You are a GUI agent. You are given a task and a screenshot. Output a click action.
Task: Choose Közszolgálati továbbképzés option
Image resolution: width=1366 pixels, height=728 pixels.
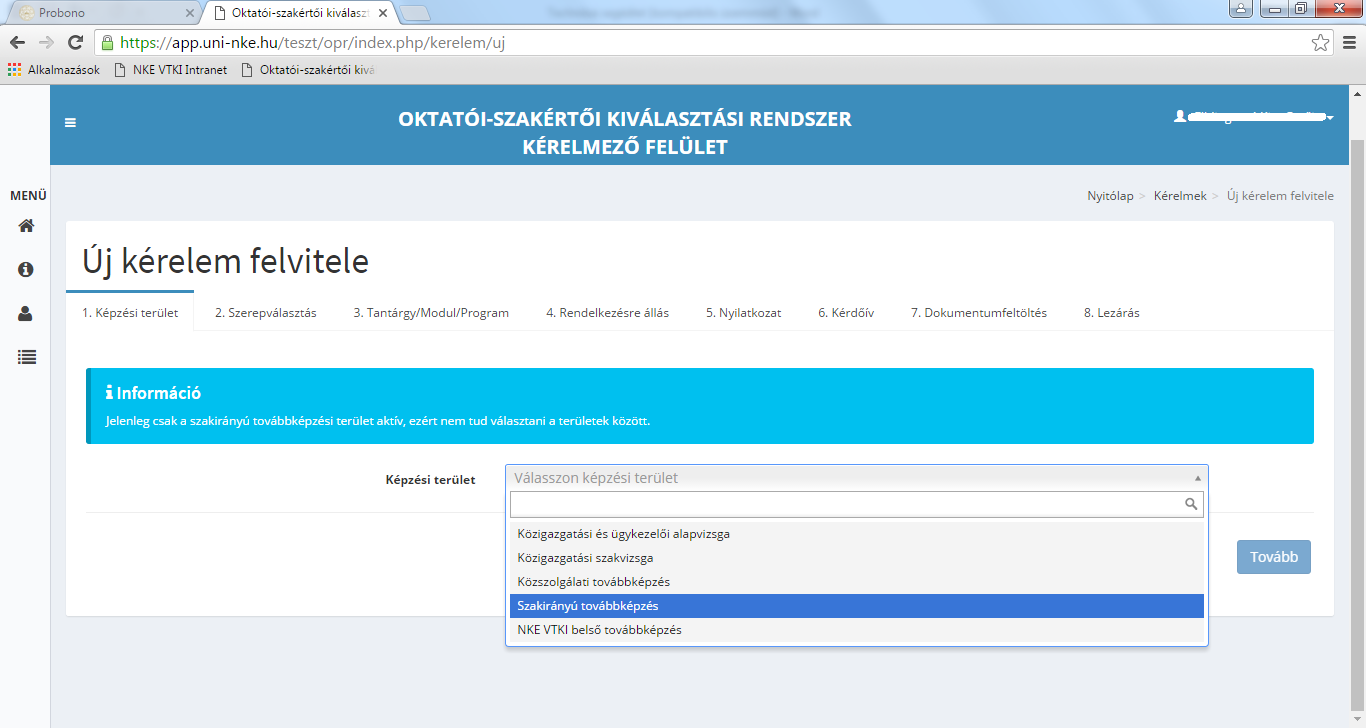[x=857, y=582]
